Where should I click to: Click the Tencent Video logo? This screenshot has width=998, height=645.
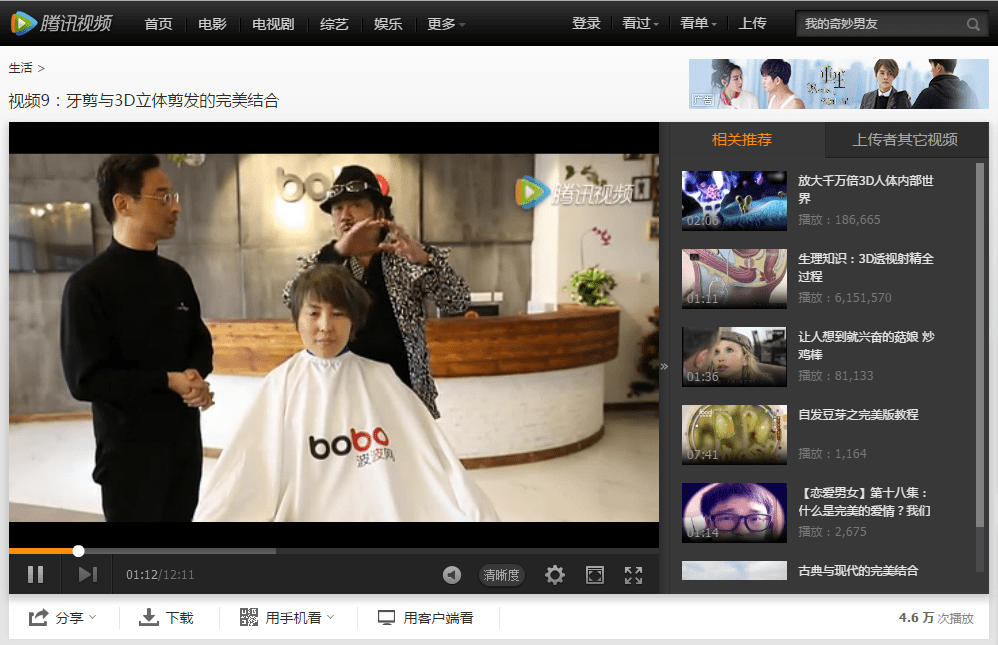click(62, 24)
